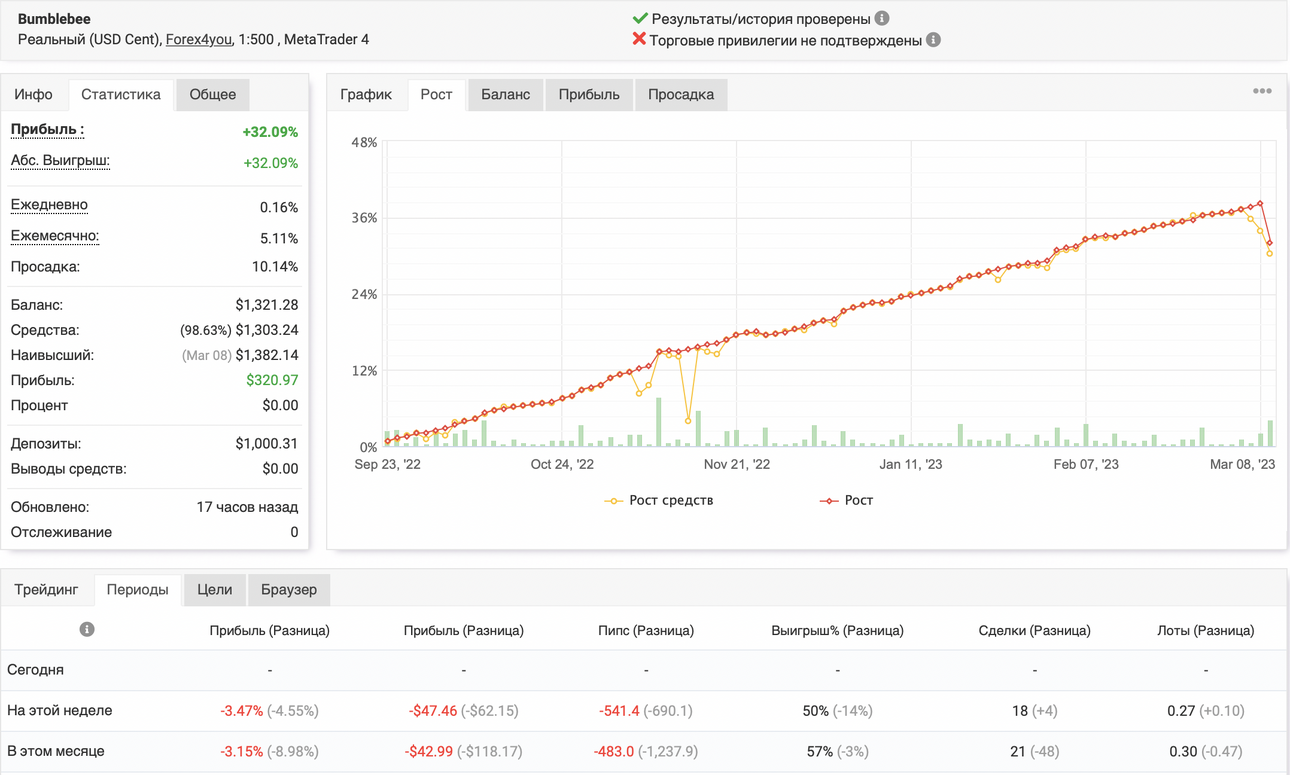1290x775 pixels.
Task: Click the Выигрыш% (Разница) column header
Action: click(x=837, y=631)
